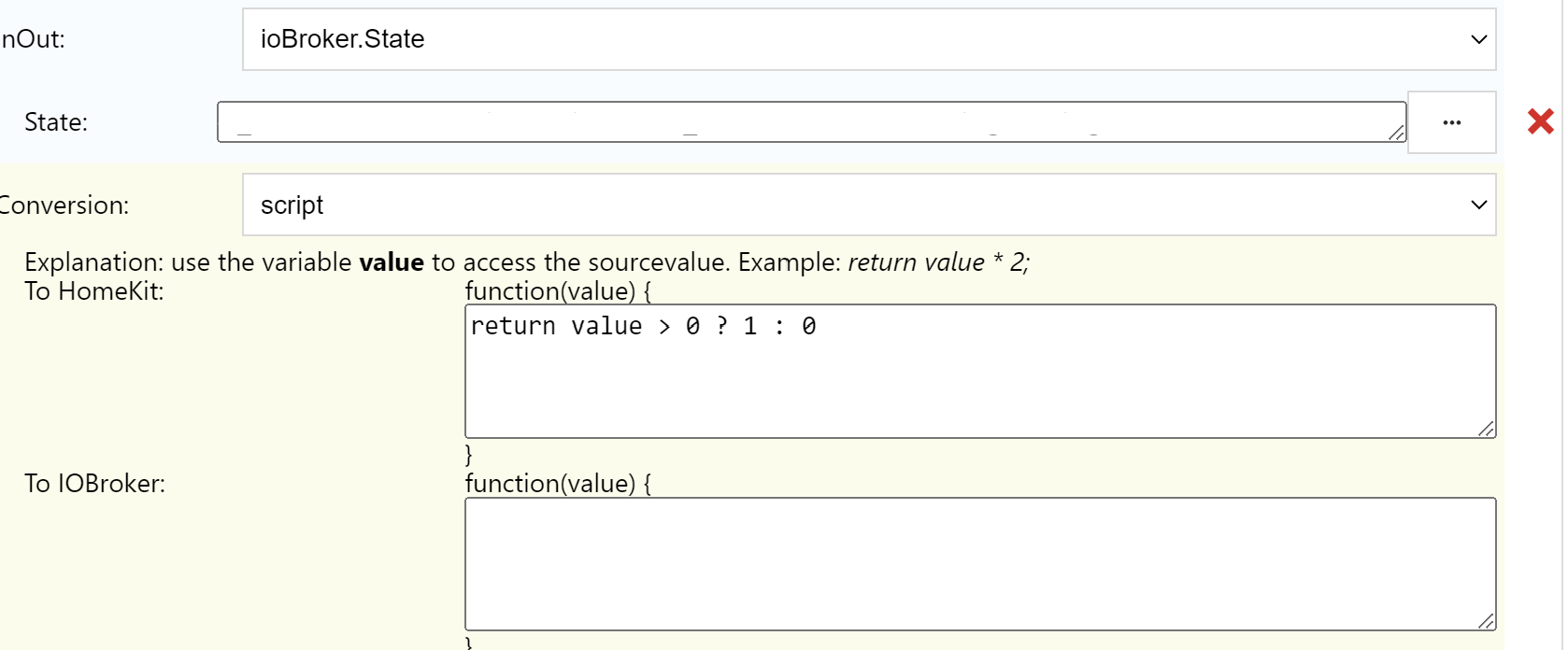The width and height of the screenshot is (1568, 650).
Task: Click 'function(value) {' above the HomeKit textarea
Action: click(558, 291)
